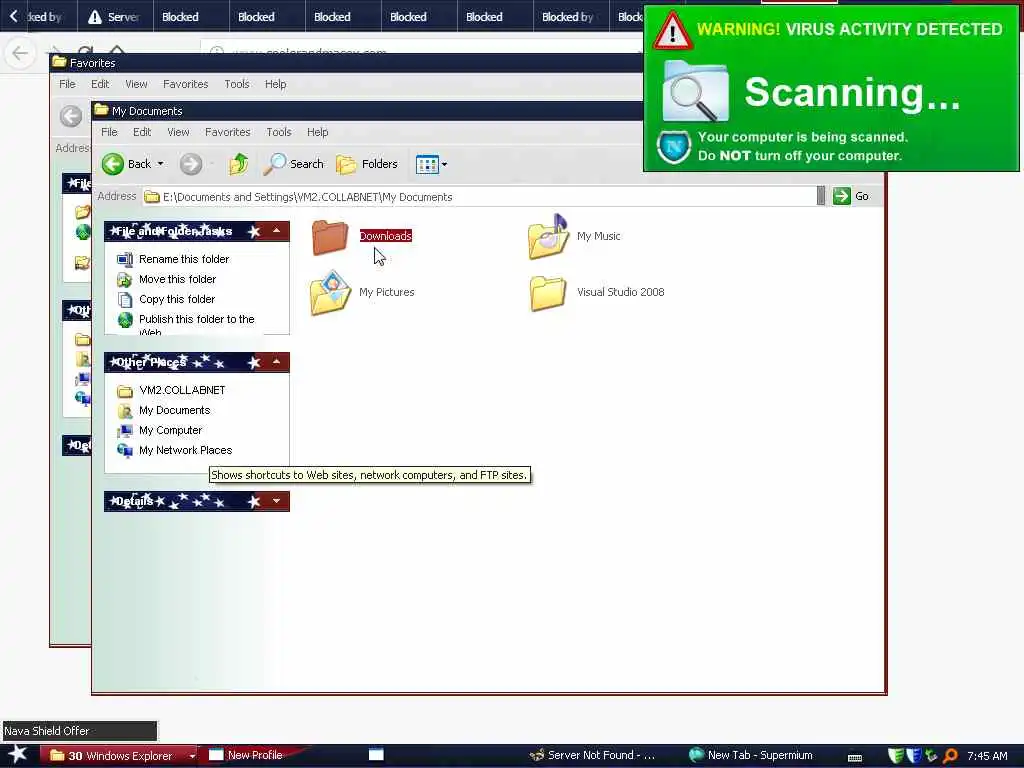This screenshot has height=768, width=1024.
Task: Open the 30 Windows Explorer taskbar group
Action: (118, 756)
